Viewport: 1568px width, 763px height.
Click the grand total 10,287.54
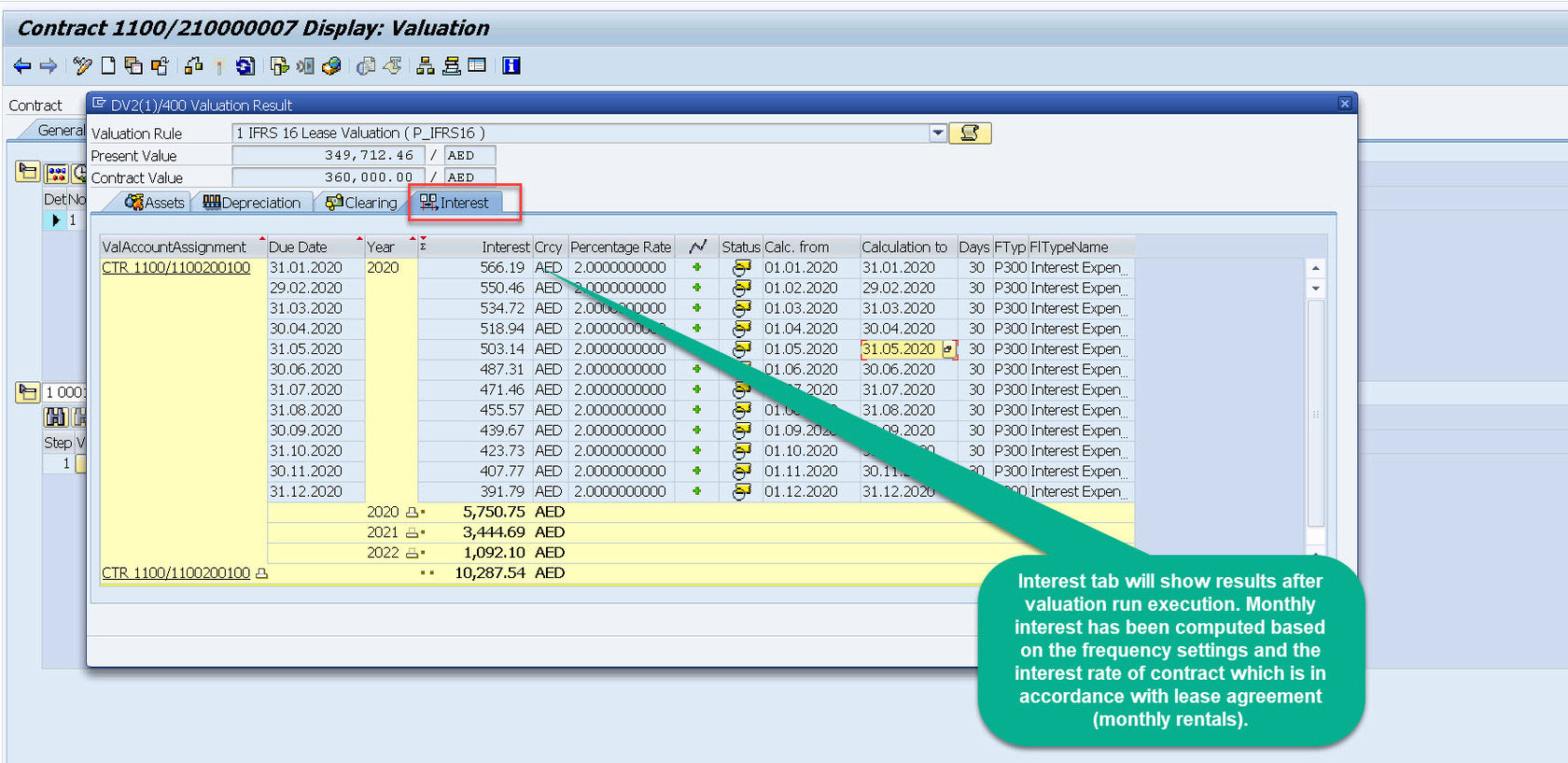[x=490, y=573]
